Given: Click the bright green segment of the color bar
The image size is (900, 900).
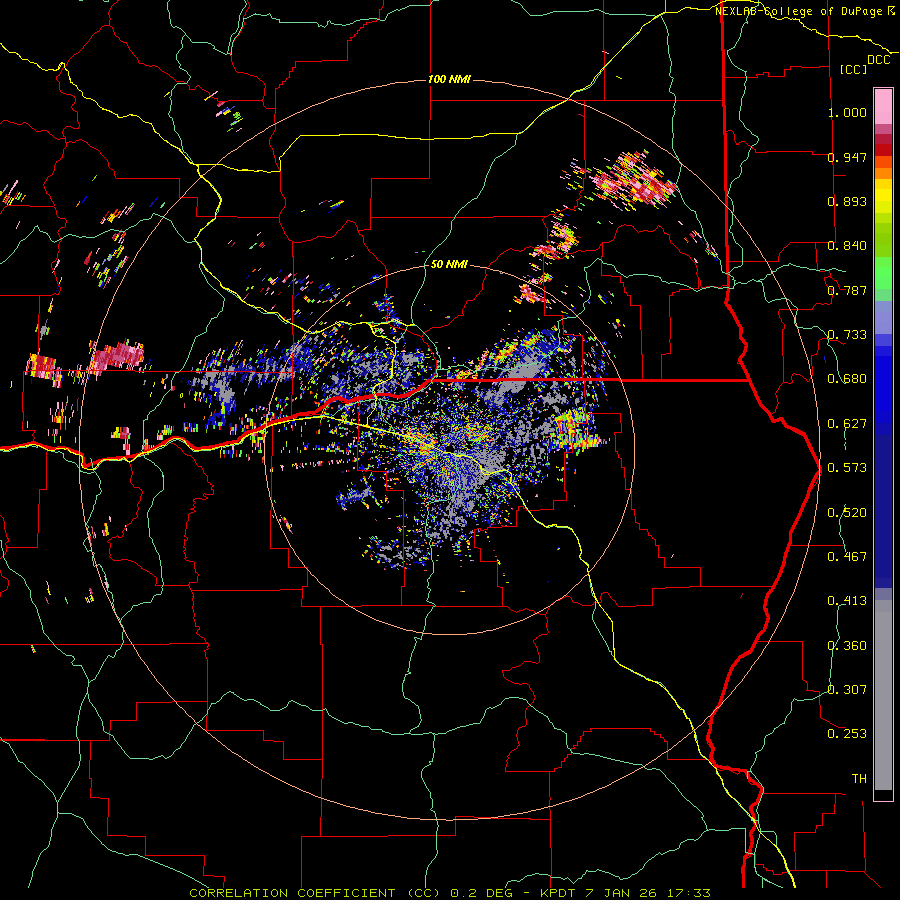Looking at the screenshot, I should 883,273.
